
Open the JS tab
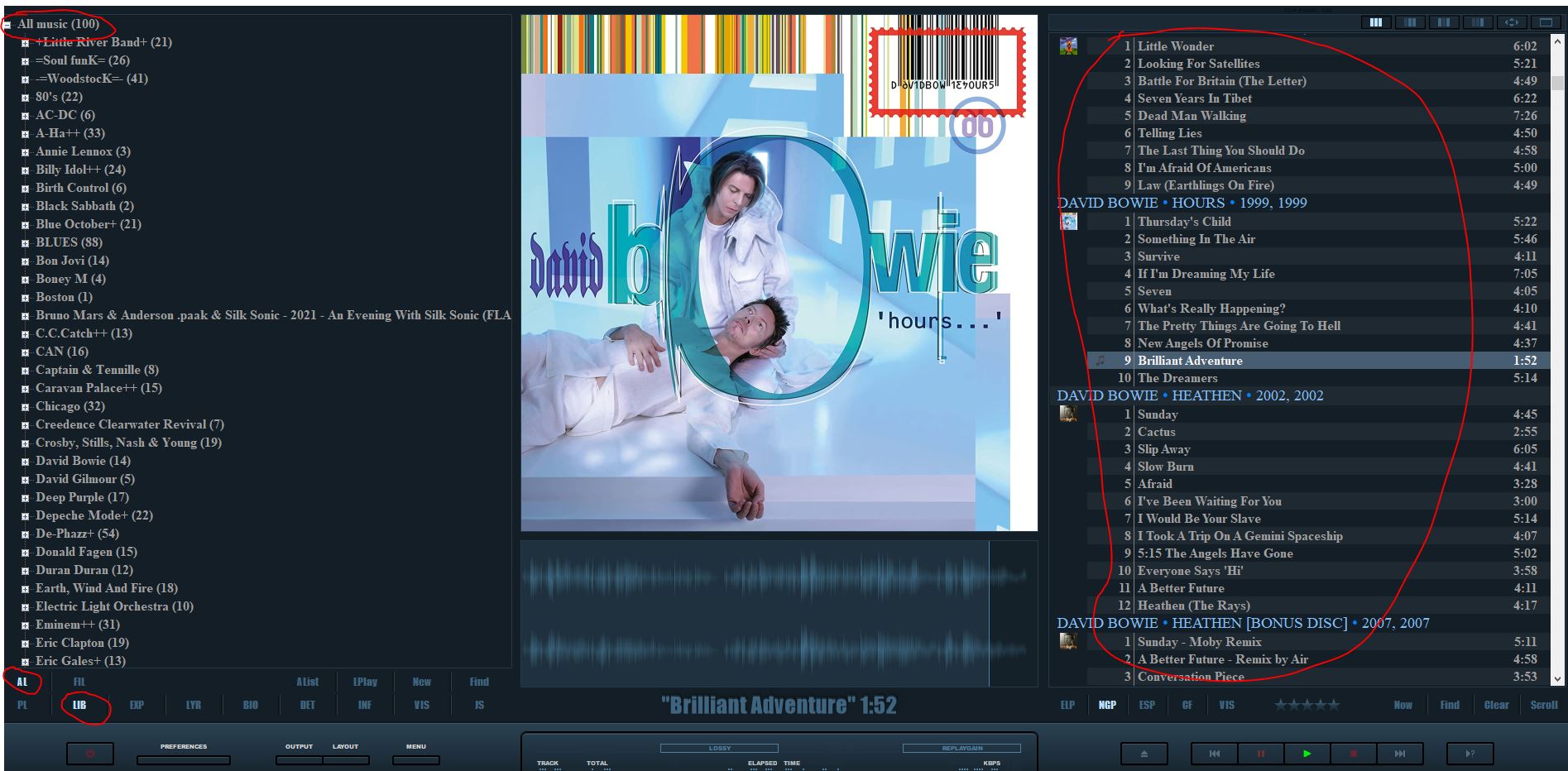tap(479, 705)
